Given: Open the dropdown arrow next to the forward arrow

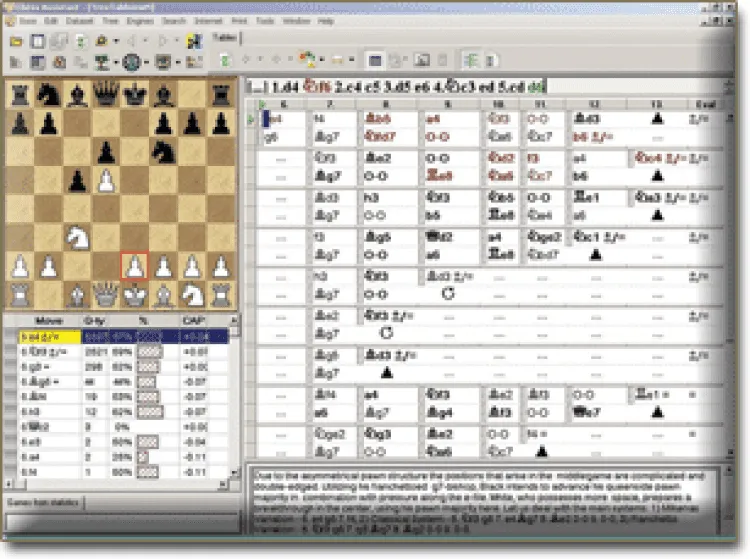Looking at the screenshot, I should point(177,41).
